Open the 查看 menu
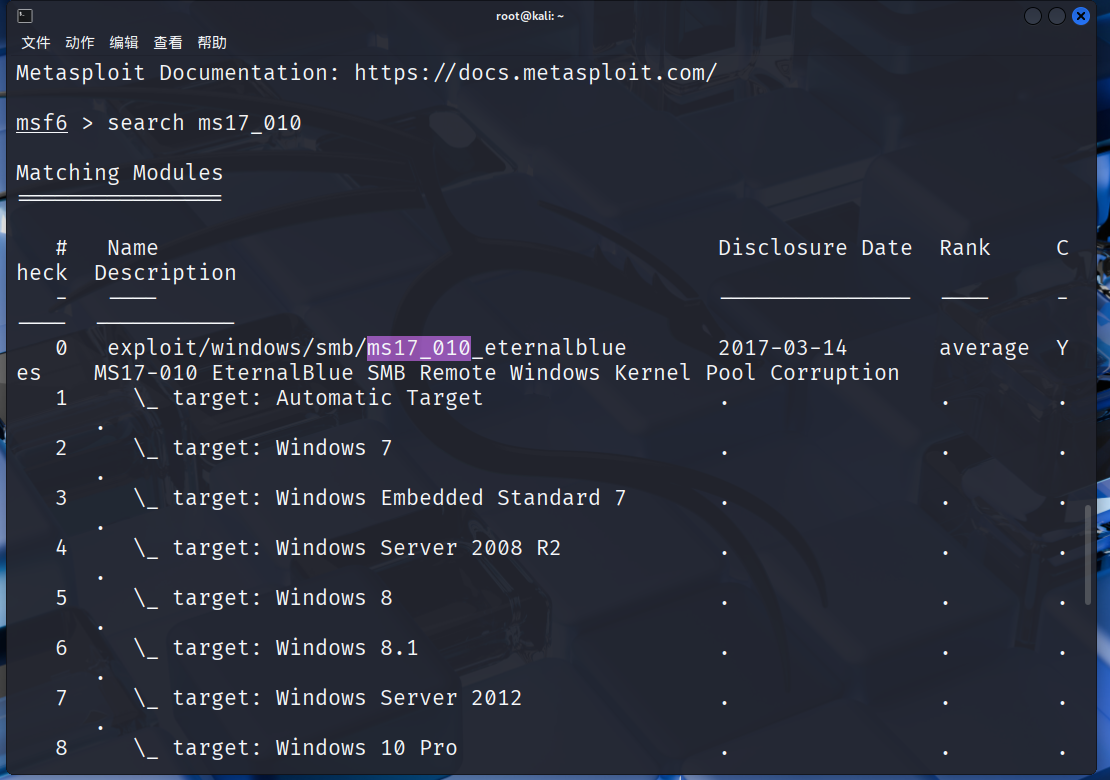 pos(168,42)
